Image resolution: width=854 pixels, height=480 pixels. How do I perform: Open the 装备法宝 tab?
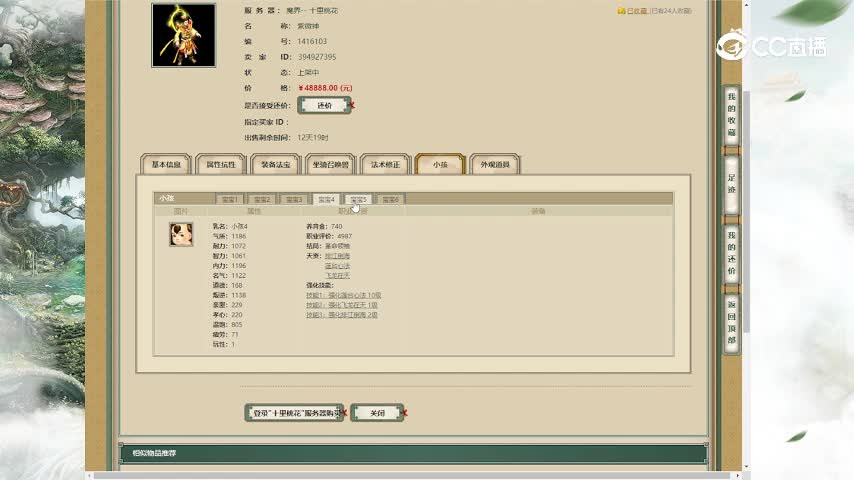pos(276,165)
